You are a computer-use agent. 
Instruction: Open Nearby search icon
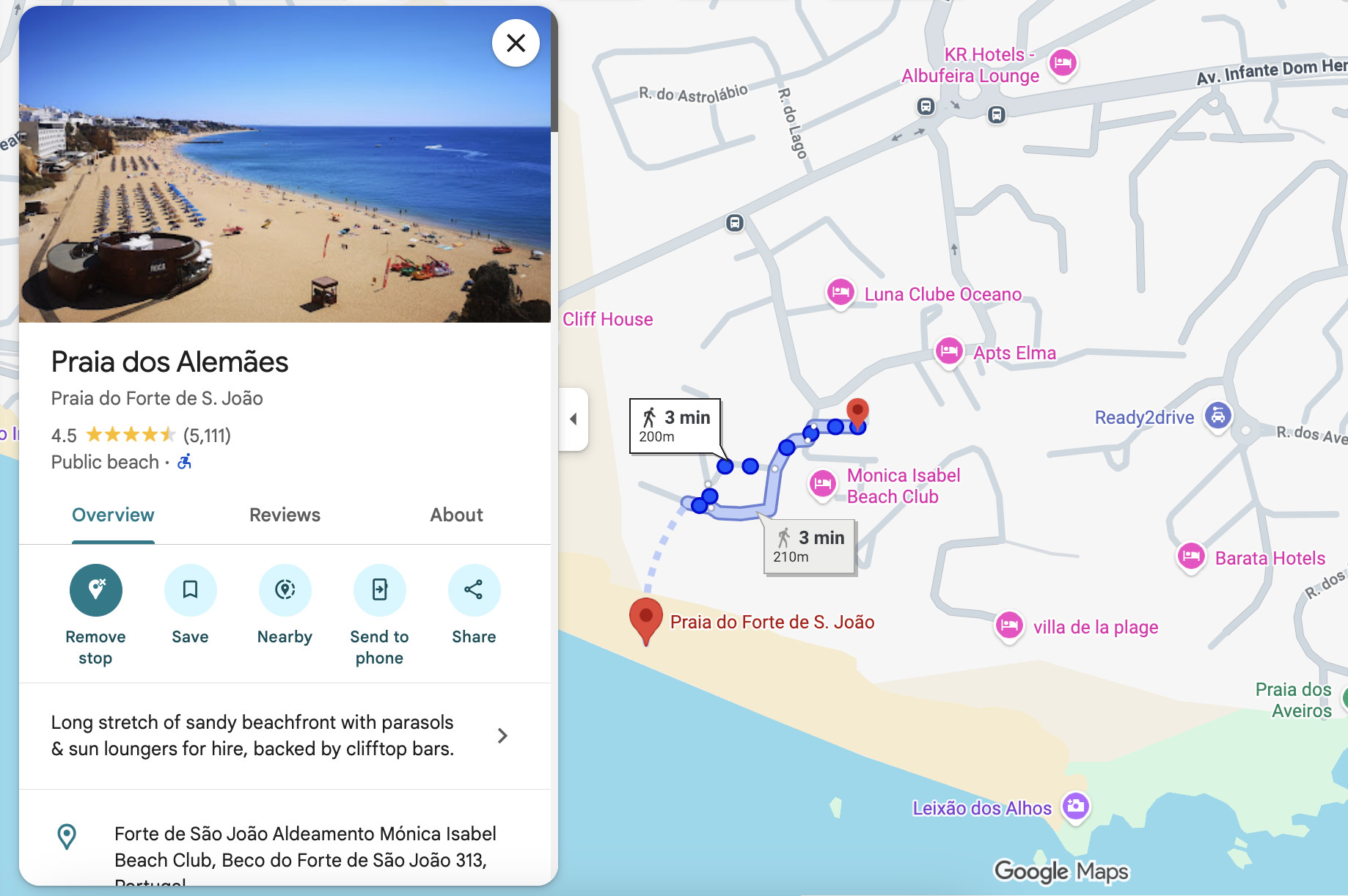tap(285, 590)
